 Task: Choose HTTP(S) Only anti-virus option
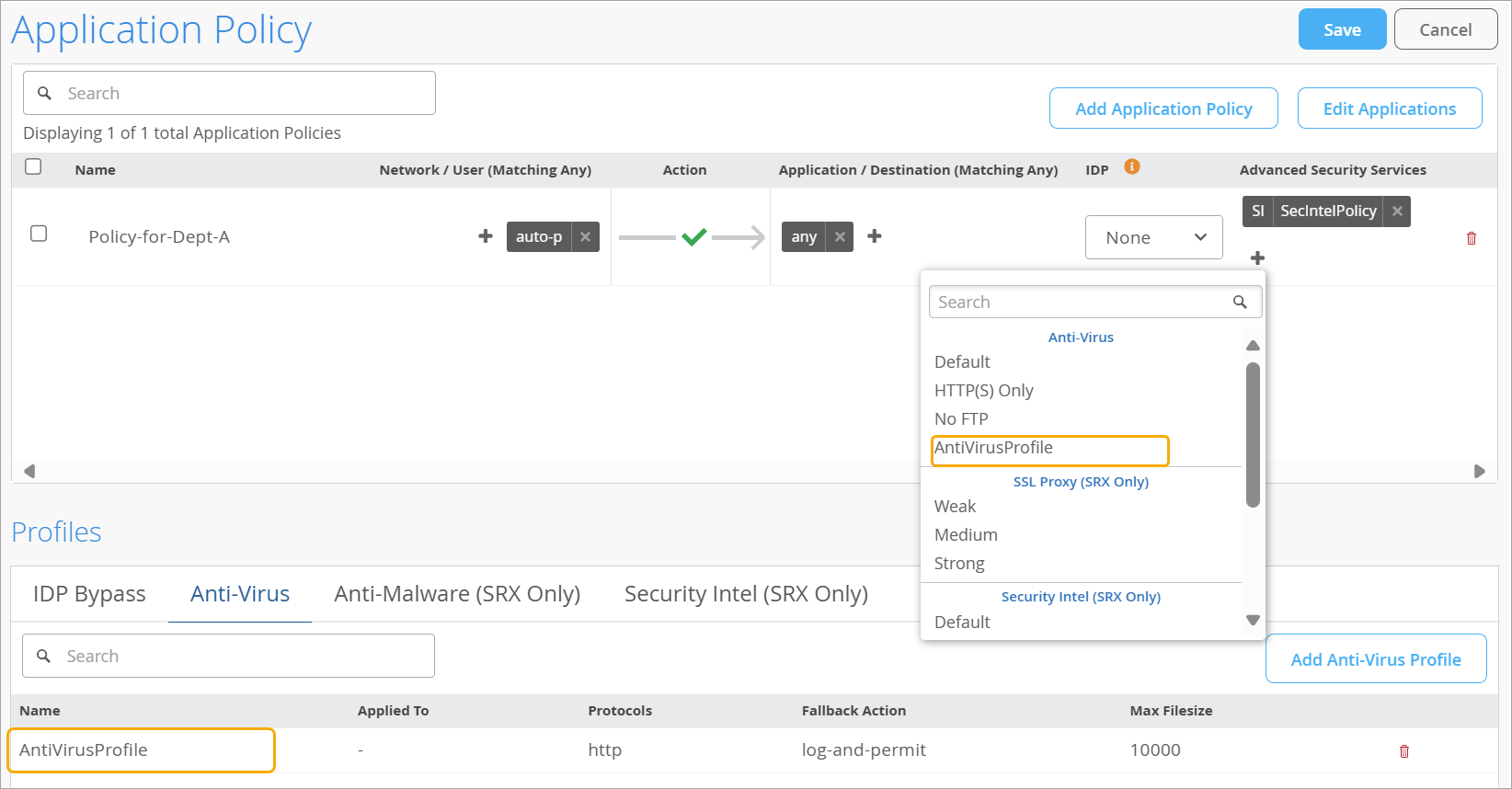(x=984, y=391)
